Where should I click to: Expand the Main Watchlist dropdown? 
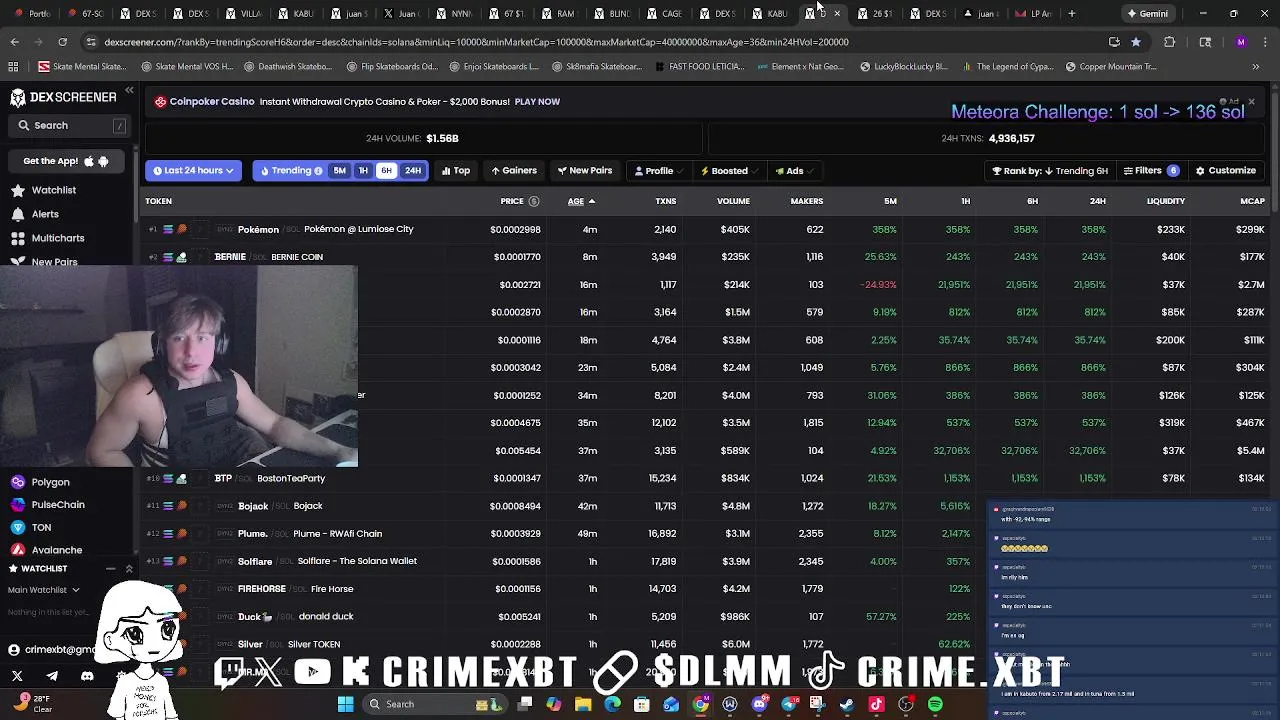tap(44, 590)
